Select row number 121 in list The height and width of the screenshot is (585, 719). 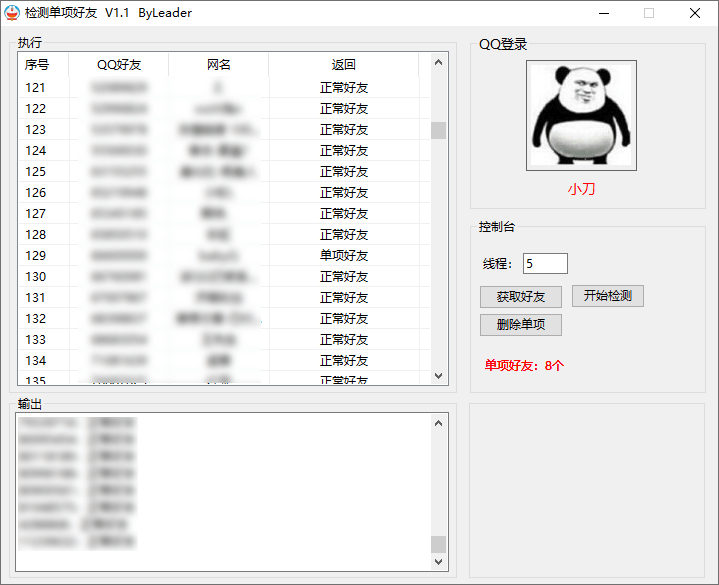36,88
